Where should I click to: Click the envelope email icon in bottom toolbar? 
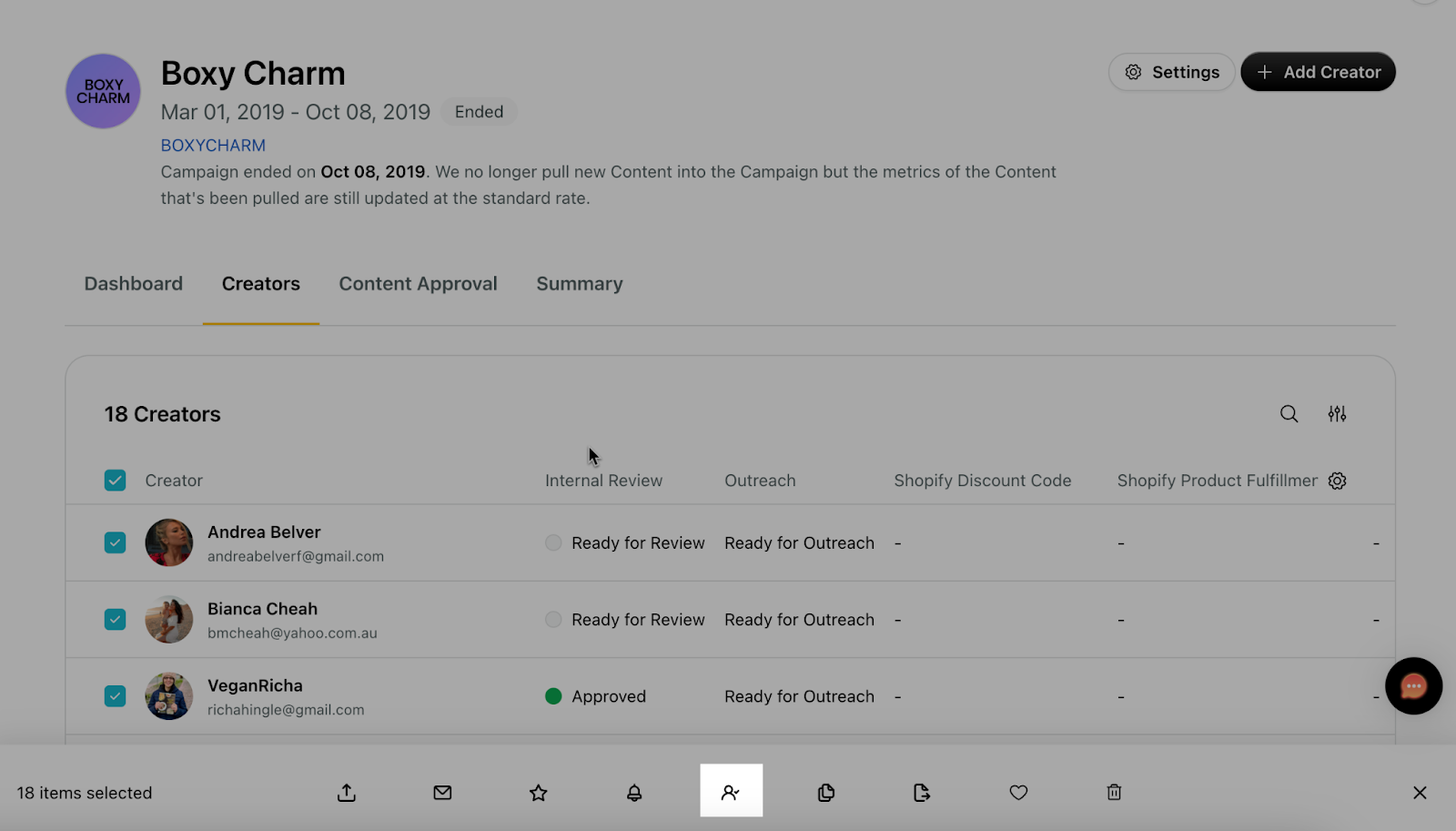click(442, 793)
